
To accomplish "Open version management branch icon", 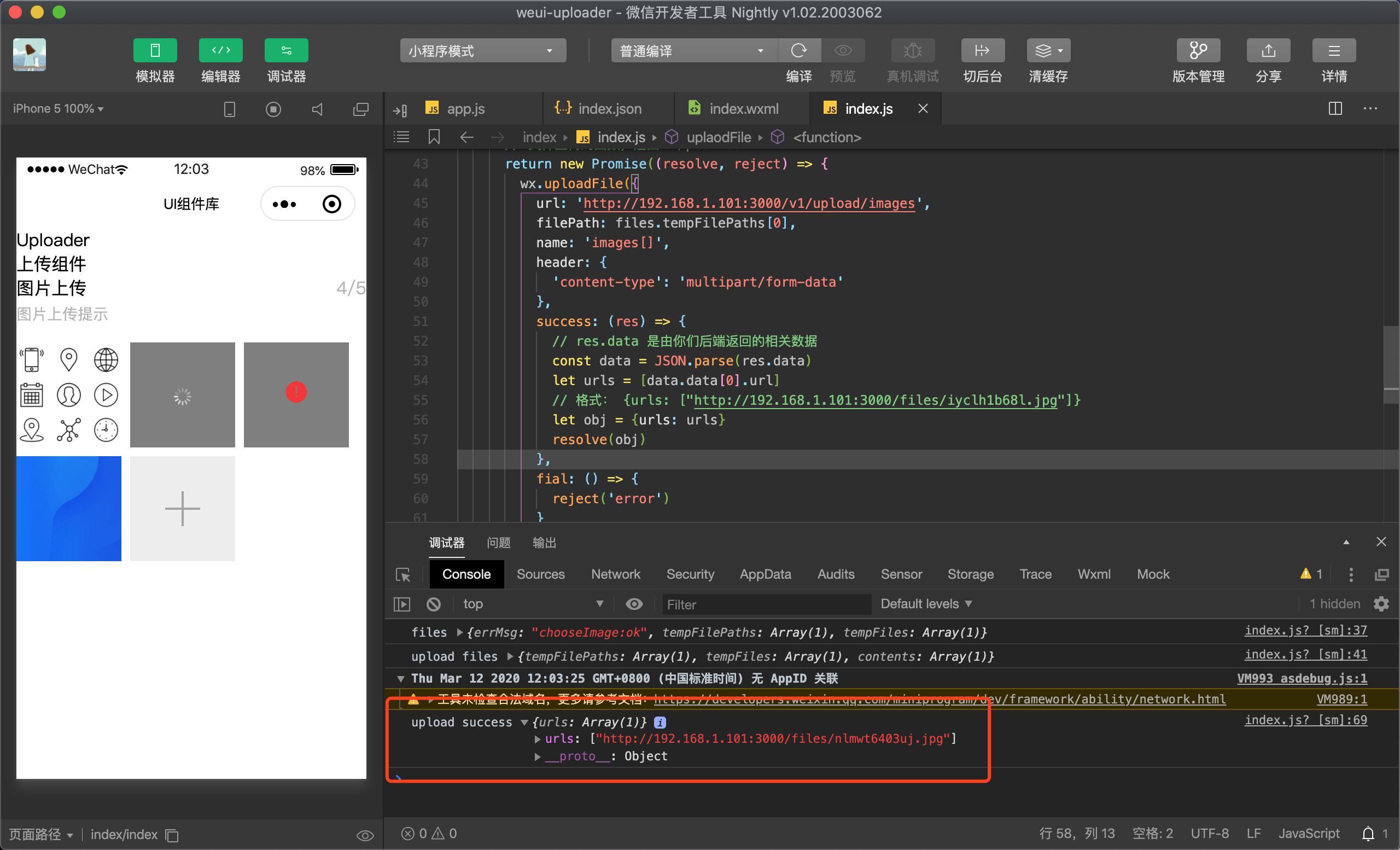I will tap(1198, 50).
